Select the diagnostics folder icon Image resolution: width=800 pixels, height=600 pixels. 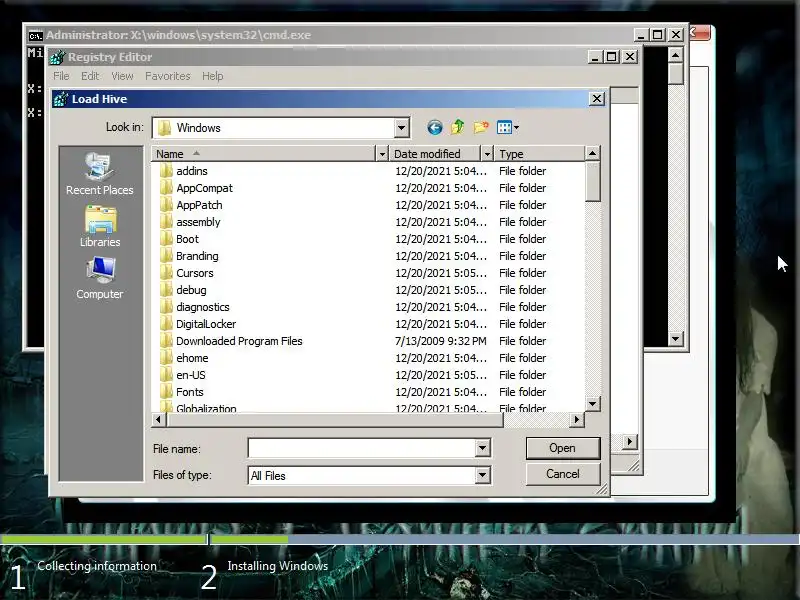(x=166, y=307)
